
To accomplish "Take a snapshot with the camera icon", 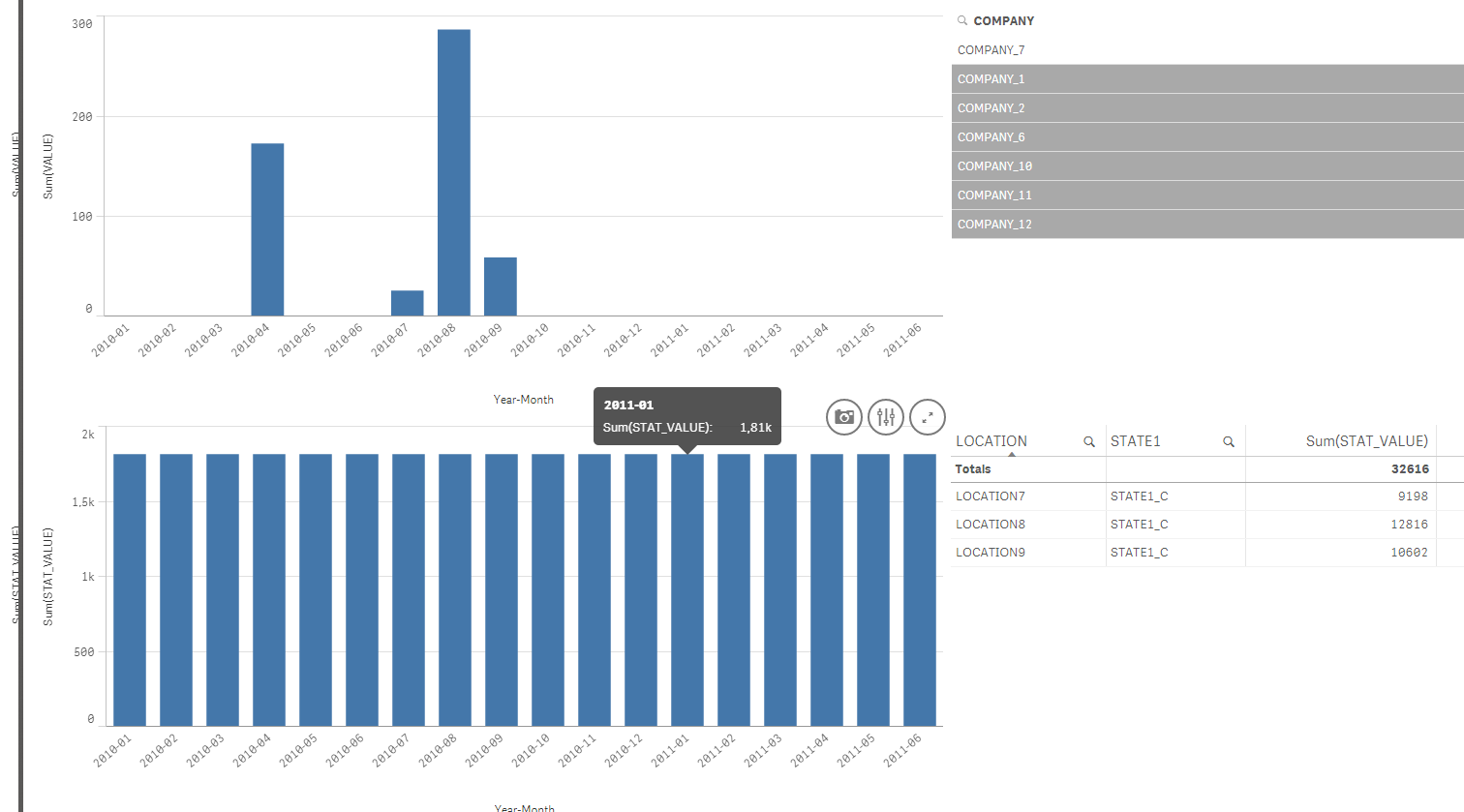I will click(844, 417).
